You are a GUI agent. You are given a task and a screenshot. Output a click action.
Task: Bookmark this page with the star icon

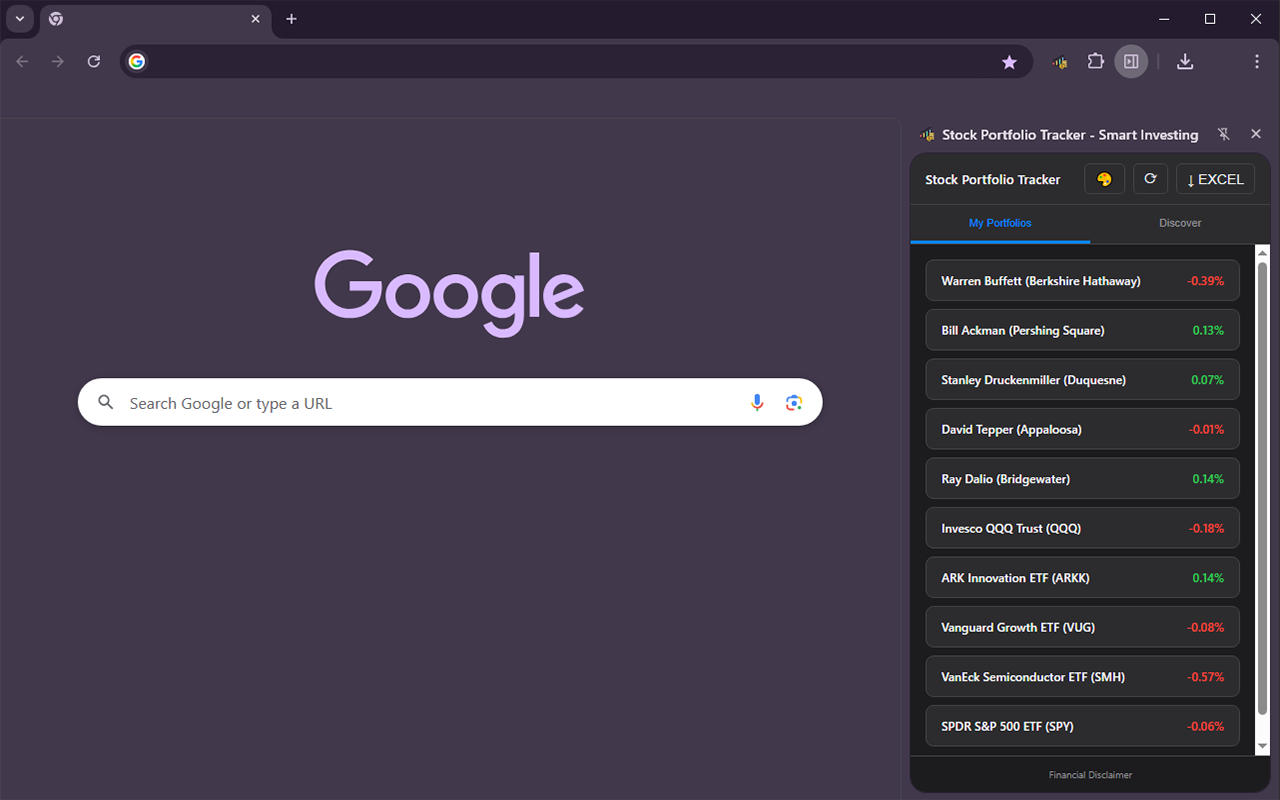(x=1009, y=62)
